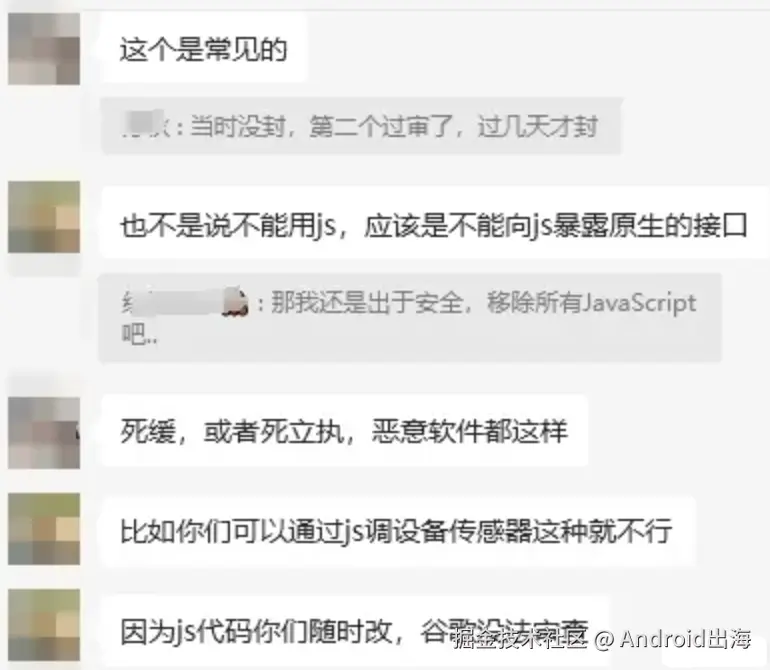Open avatar beside the 比如你们可以通过js message

(44, 529)
